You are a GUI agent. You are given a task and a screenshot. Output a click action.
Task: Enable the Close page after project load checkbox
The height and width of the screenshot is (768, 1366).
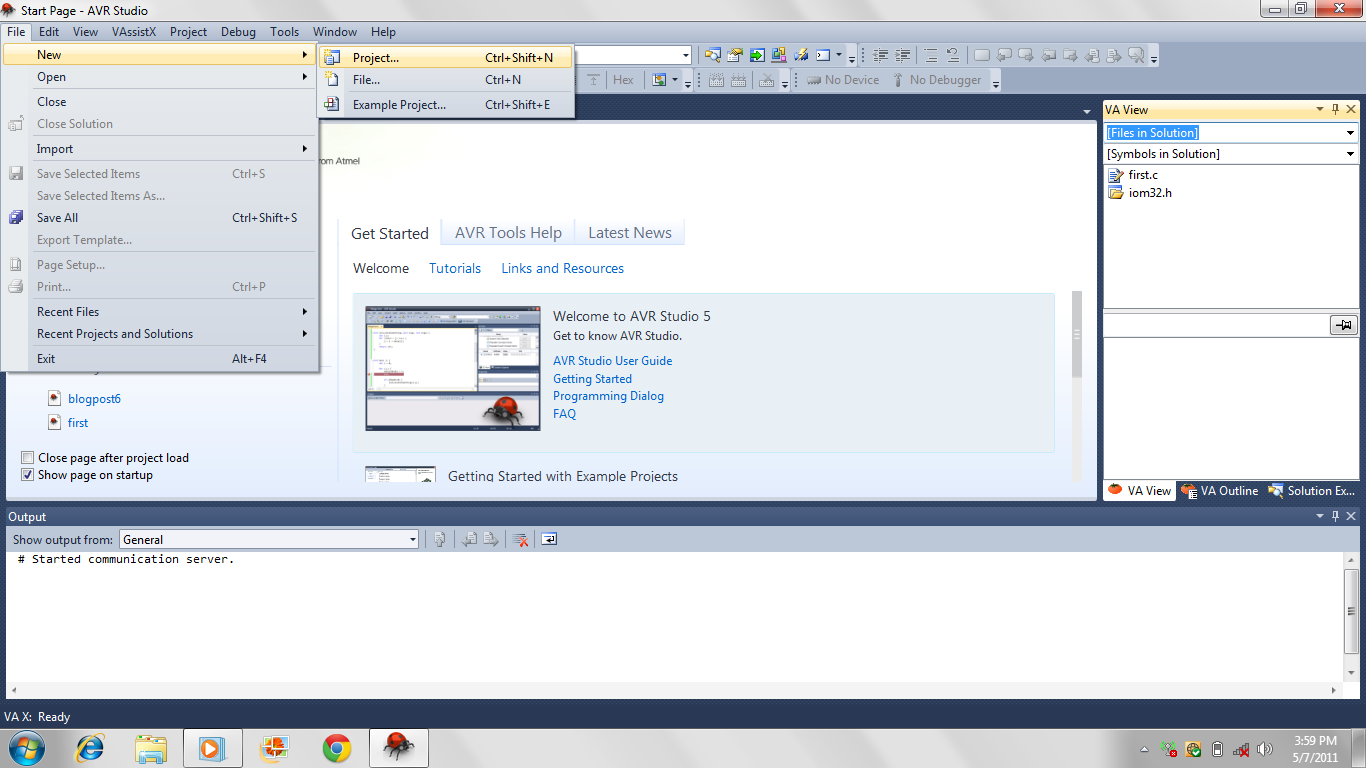click(28, 457)
